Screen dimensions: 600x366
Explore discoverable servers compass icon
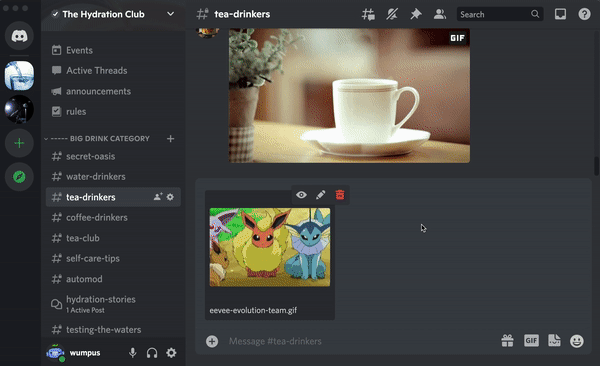click(19, 177)
